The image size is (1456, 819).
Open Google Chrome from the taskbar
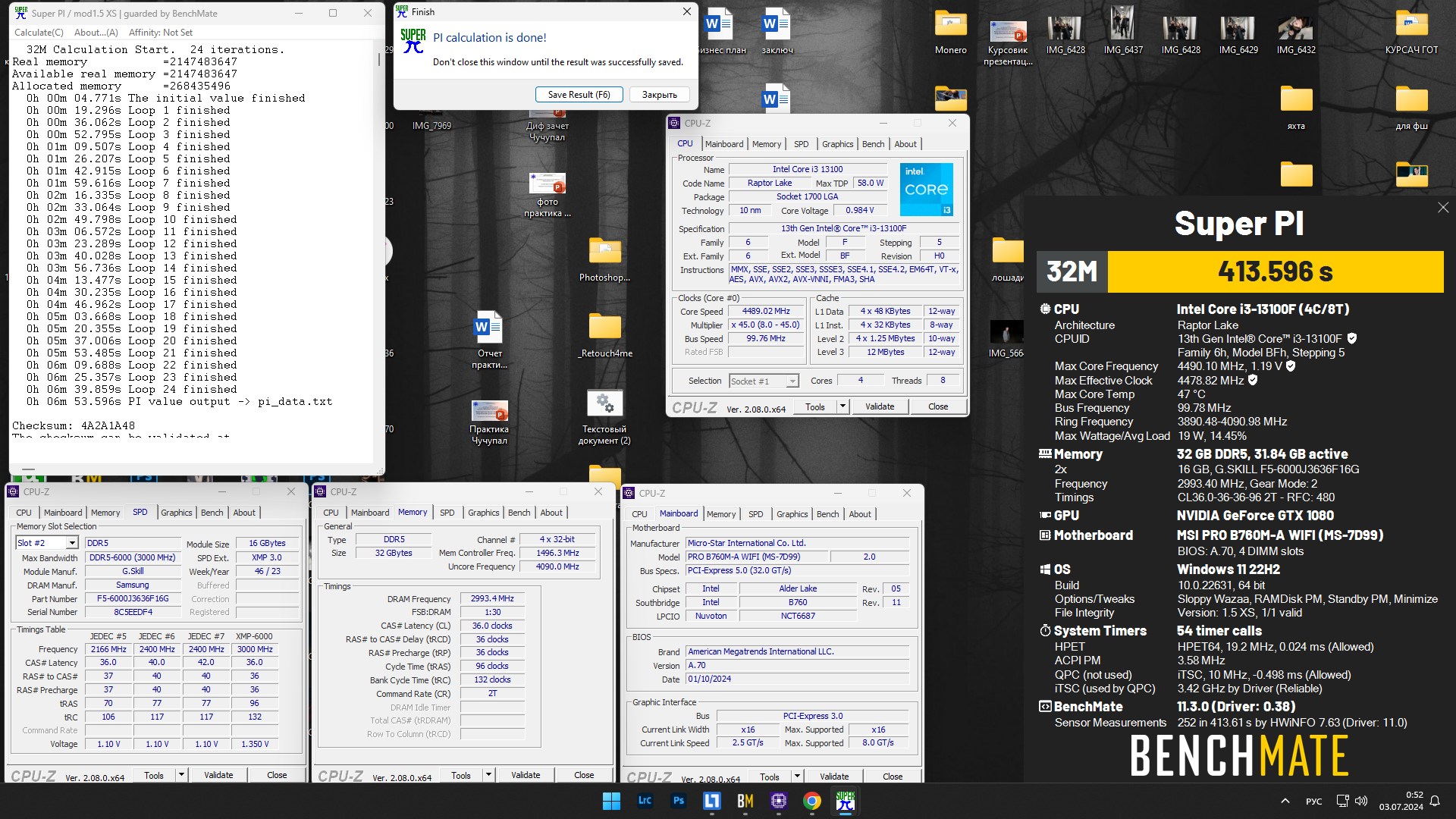click(811, 801)
